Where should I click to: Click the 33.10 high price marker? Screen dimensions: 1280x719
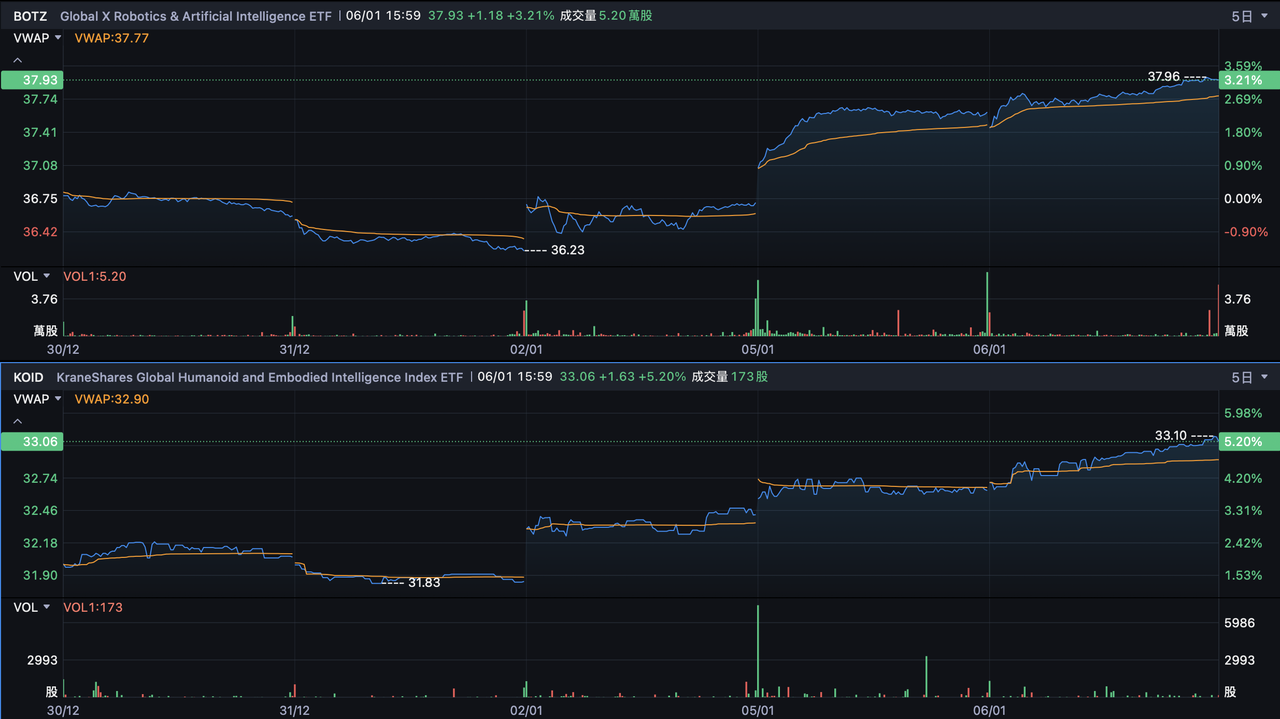tap(1171, 435)
